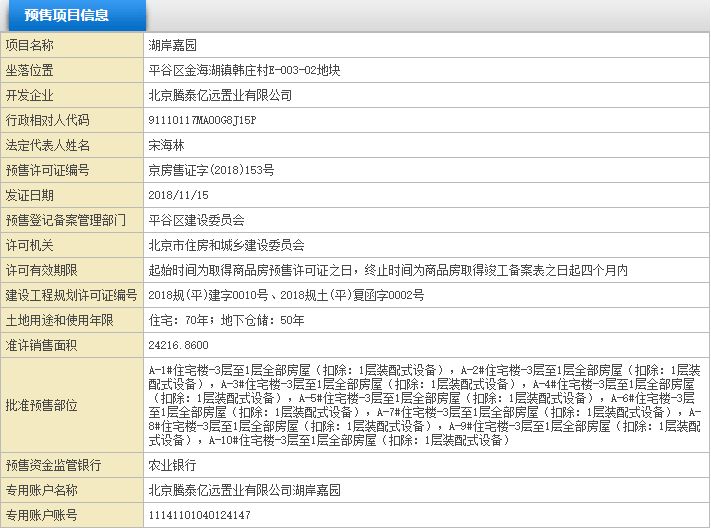Viewport: 711px width, 528px height.
Task: Click the project name 湖岸嘉园 value
Action: [173, 45]
